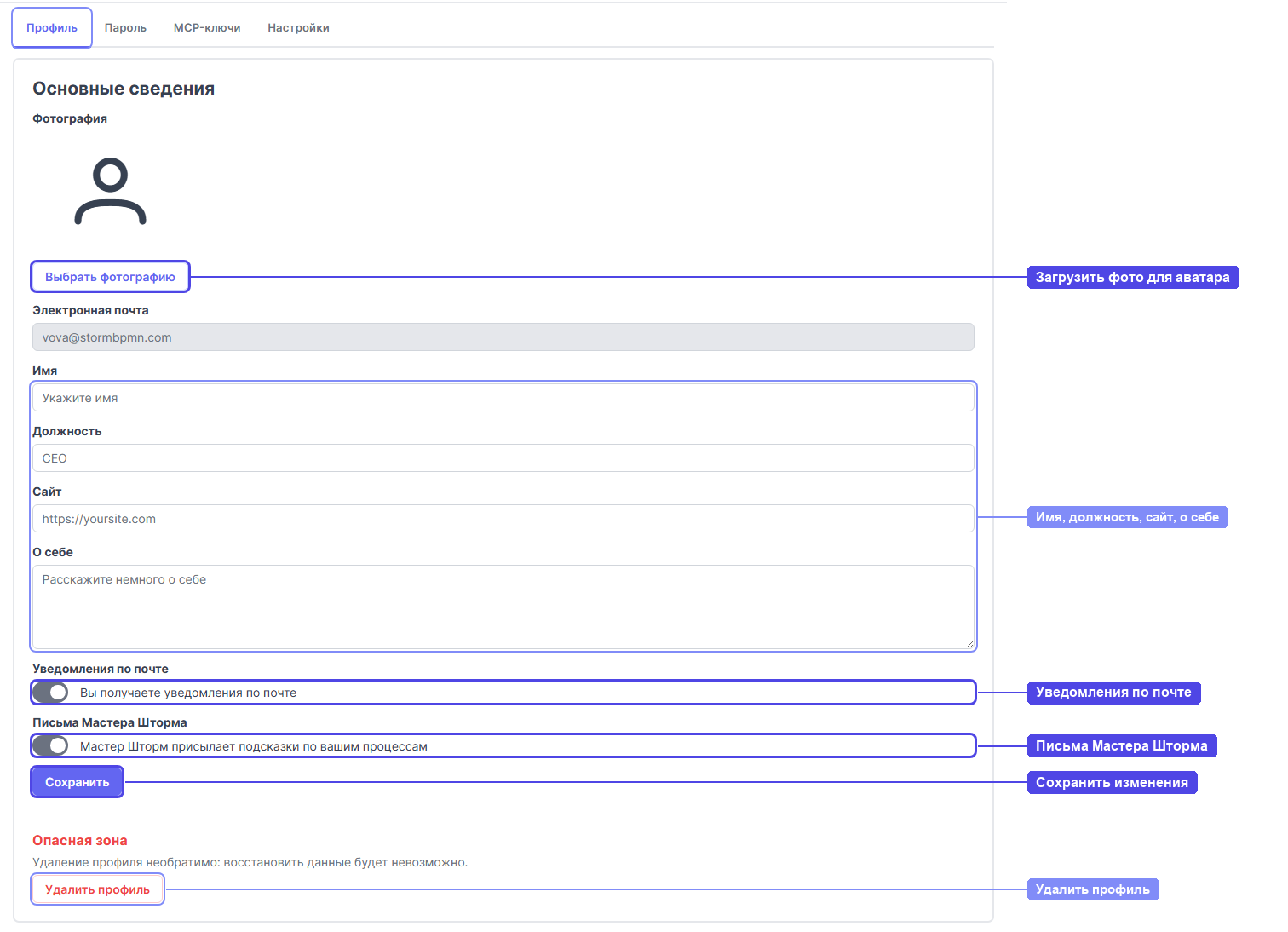This screenshot has height=932, width=1288.
Task: Click the disabled email address field
Action: 503,337
